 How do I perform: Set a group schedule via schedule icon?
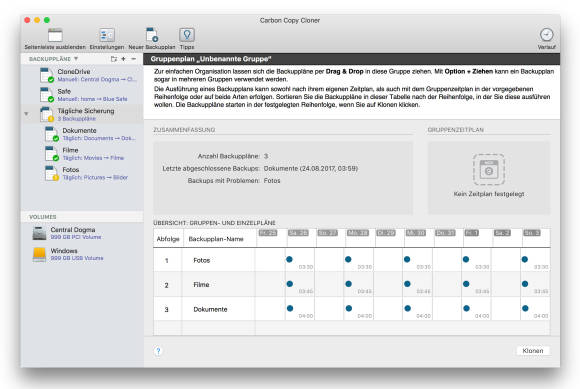(x=489, y=169)
